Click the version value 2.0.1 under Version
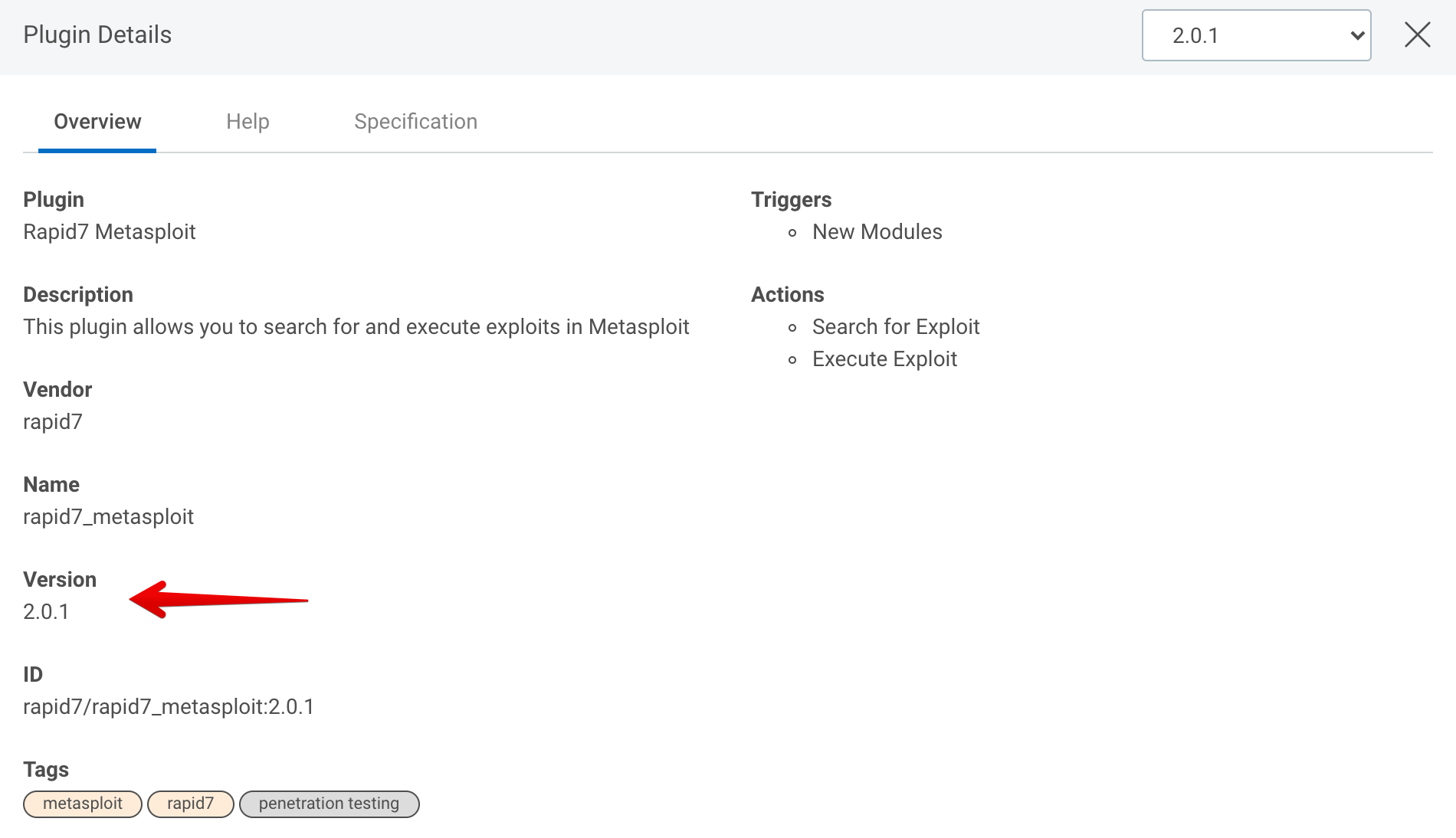The width and height of the screenshot is (1456, 838). coord(46,612)
